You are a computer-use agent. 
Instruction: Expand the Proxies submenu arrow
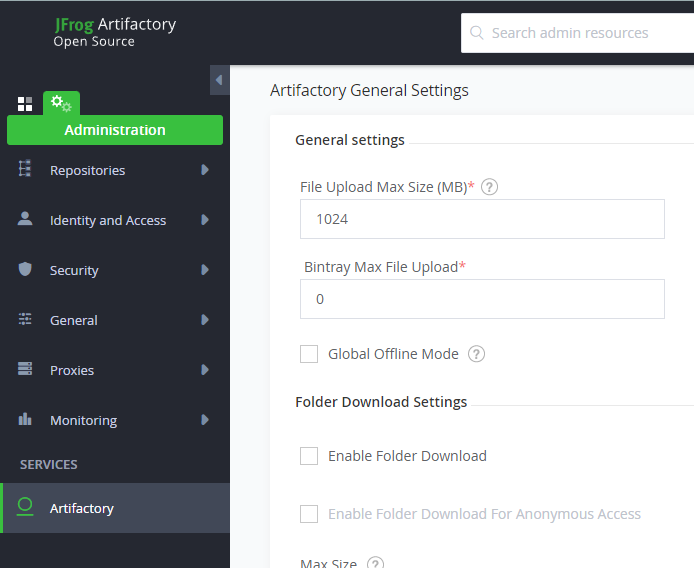204,370
